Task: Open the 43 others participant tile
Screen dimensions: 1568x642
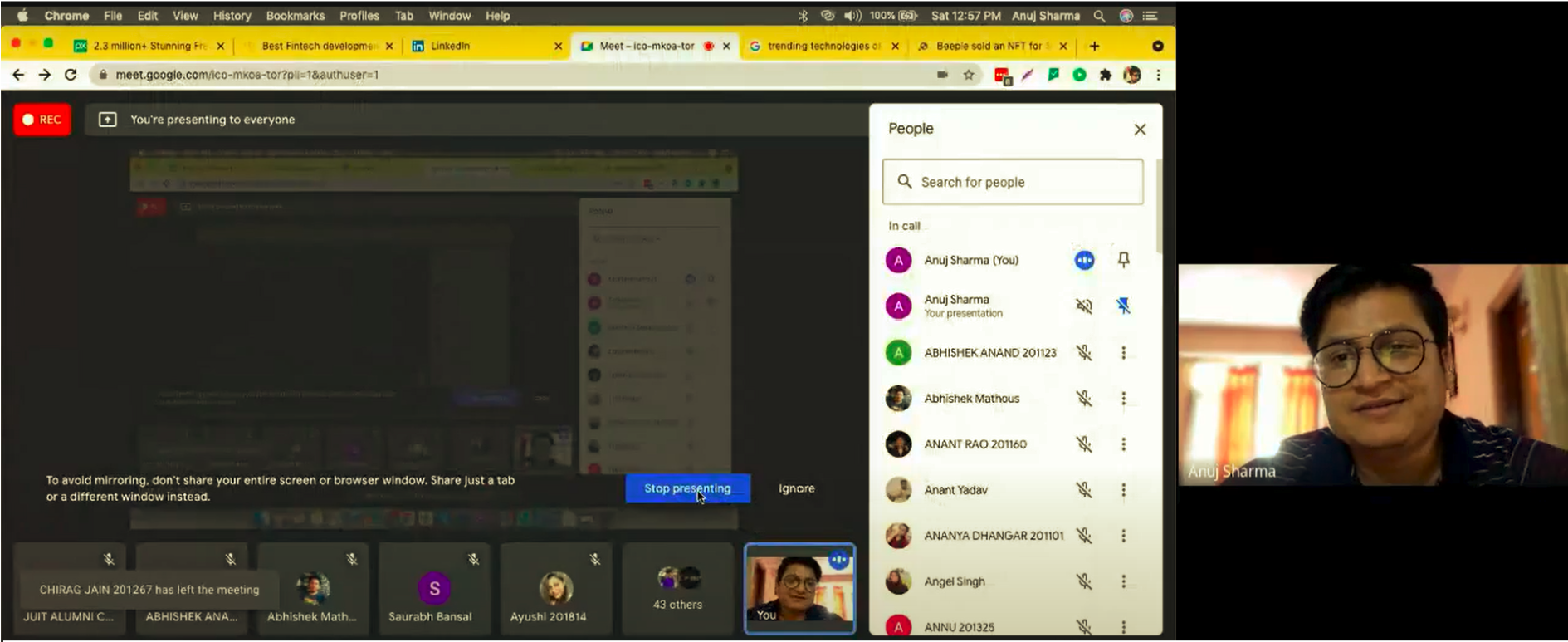Action: [x=677, y=588]
